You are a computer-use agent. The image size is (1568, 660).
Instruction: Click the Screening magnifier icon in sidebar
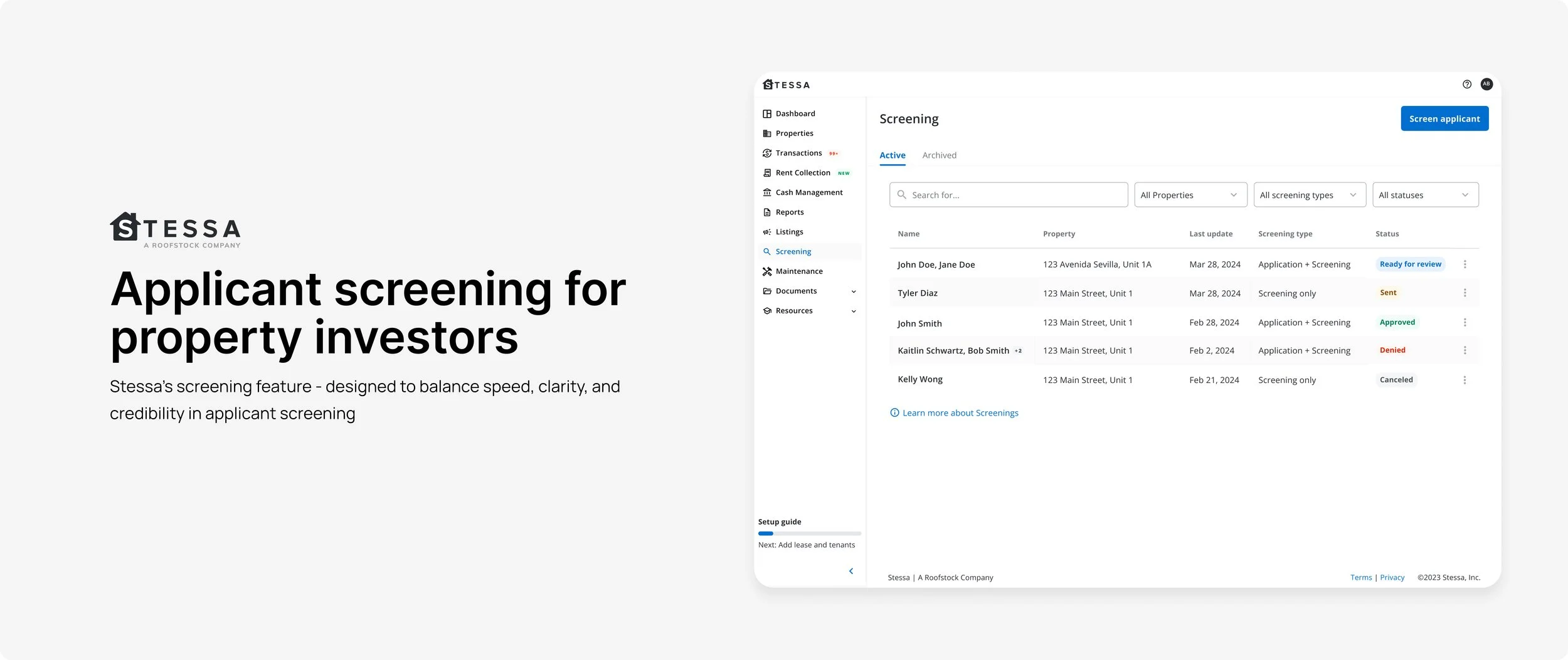[x=766, y=251]
